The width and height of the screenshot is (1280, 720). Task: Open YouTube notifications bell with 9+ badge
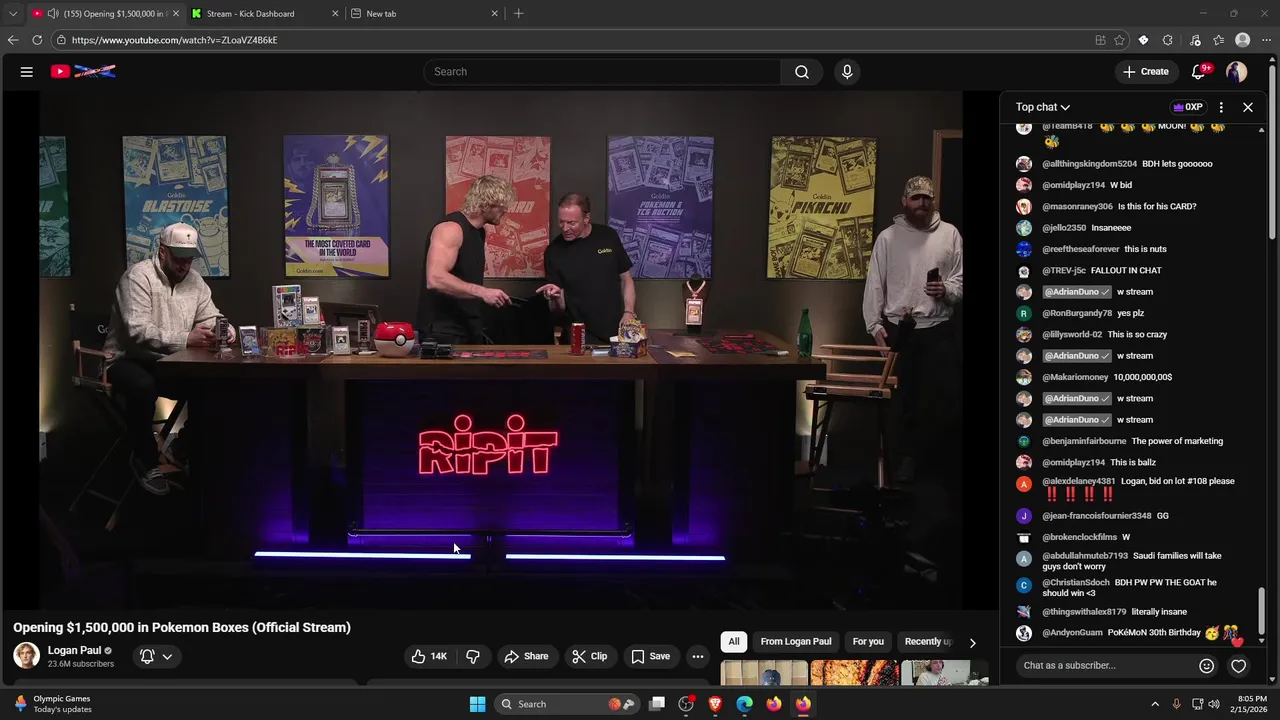(1199, 72)
